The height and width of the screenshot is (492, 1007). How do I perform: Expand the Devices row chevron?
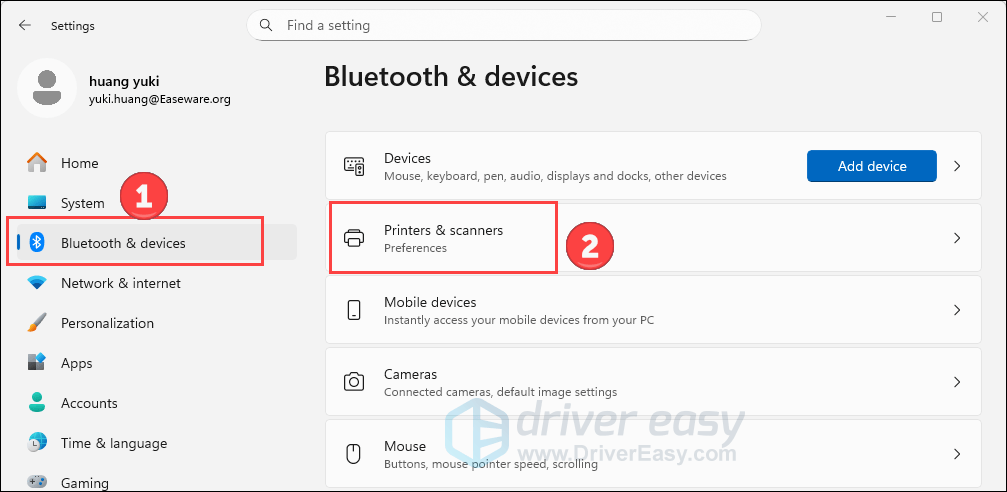957,166
